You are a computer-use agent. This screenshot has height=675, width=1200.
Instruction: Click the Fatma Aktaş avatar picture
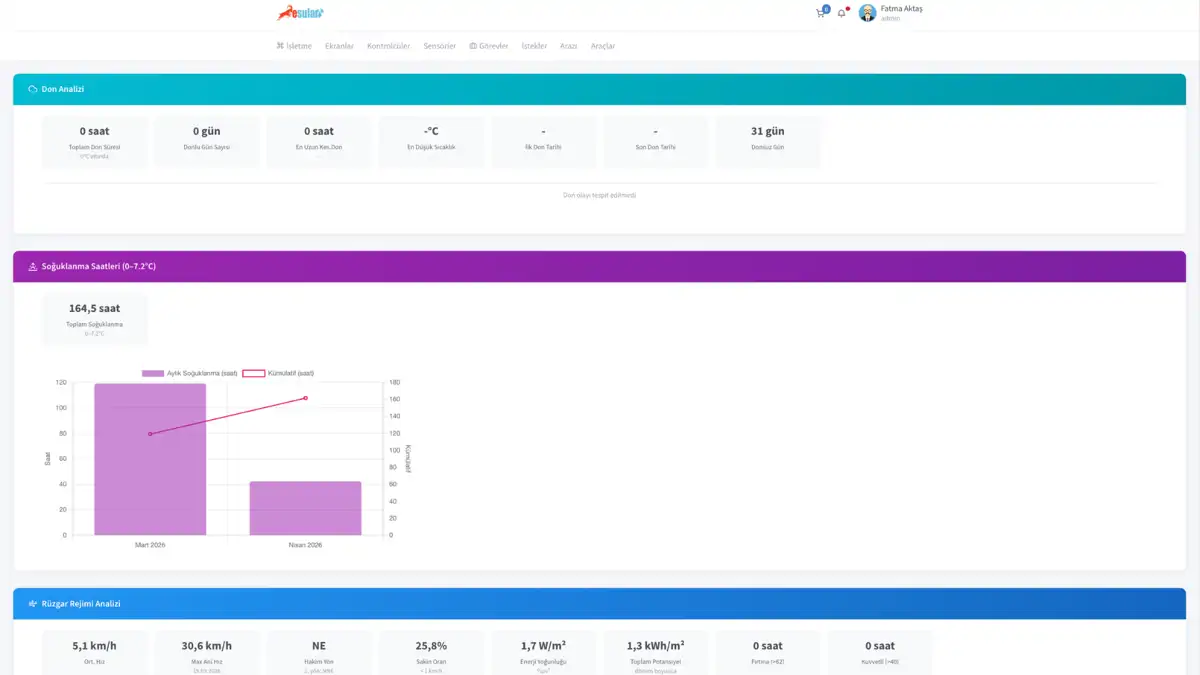pyautogui.click(x=867, y=13)
